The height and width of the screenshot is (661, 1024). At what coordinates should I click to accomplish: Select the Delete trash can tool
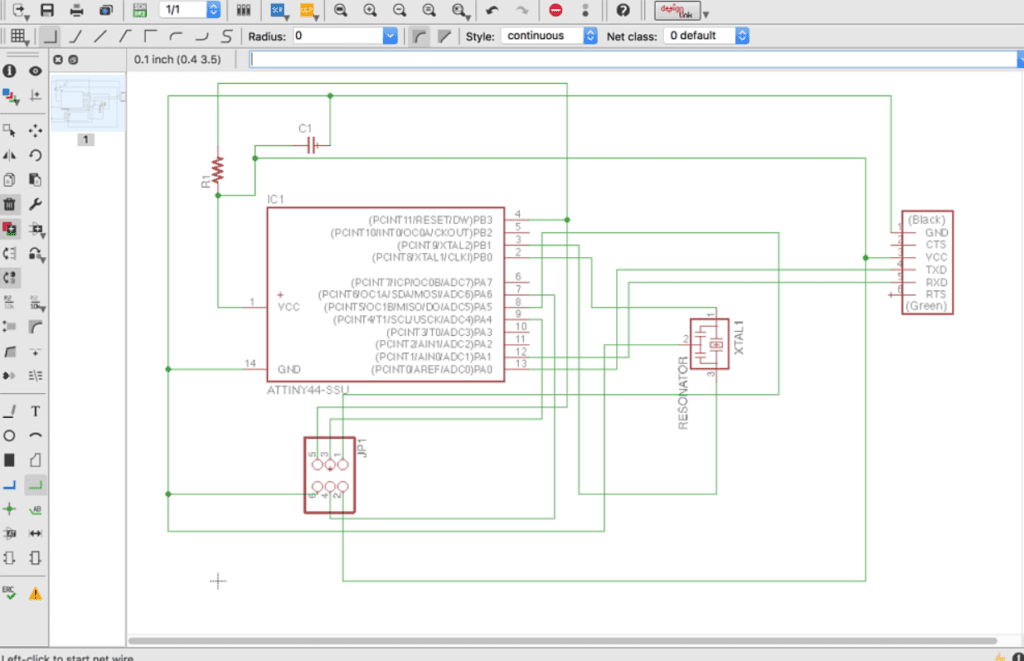coord(9,205)
